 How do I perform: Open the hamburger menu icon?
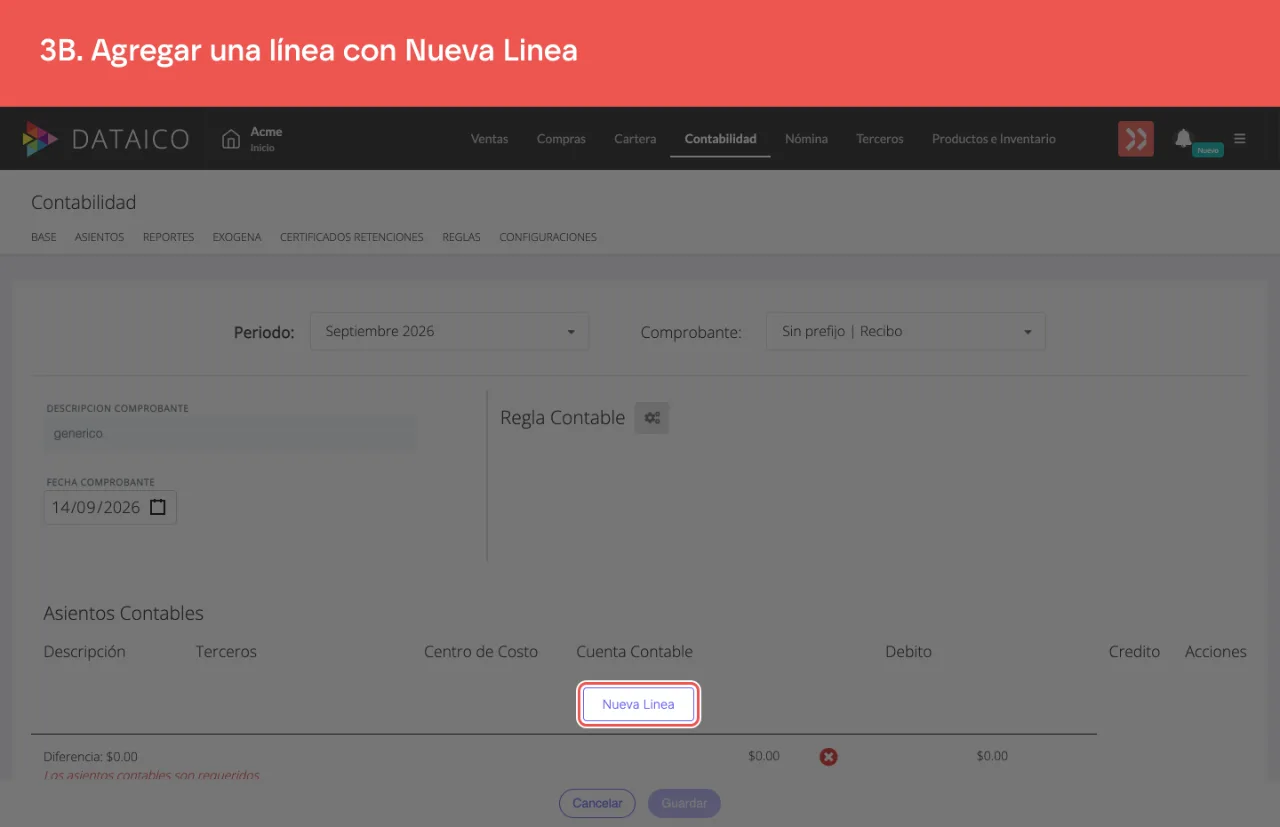[1240, 139]
